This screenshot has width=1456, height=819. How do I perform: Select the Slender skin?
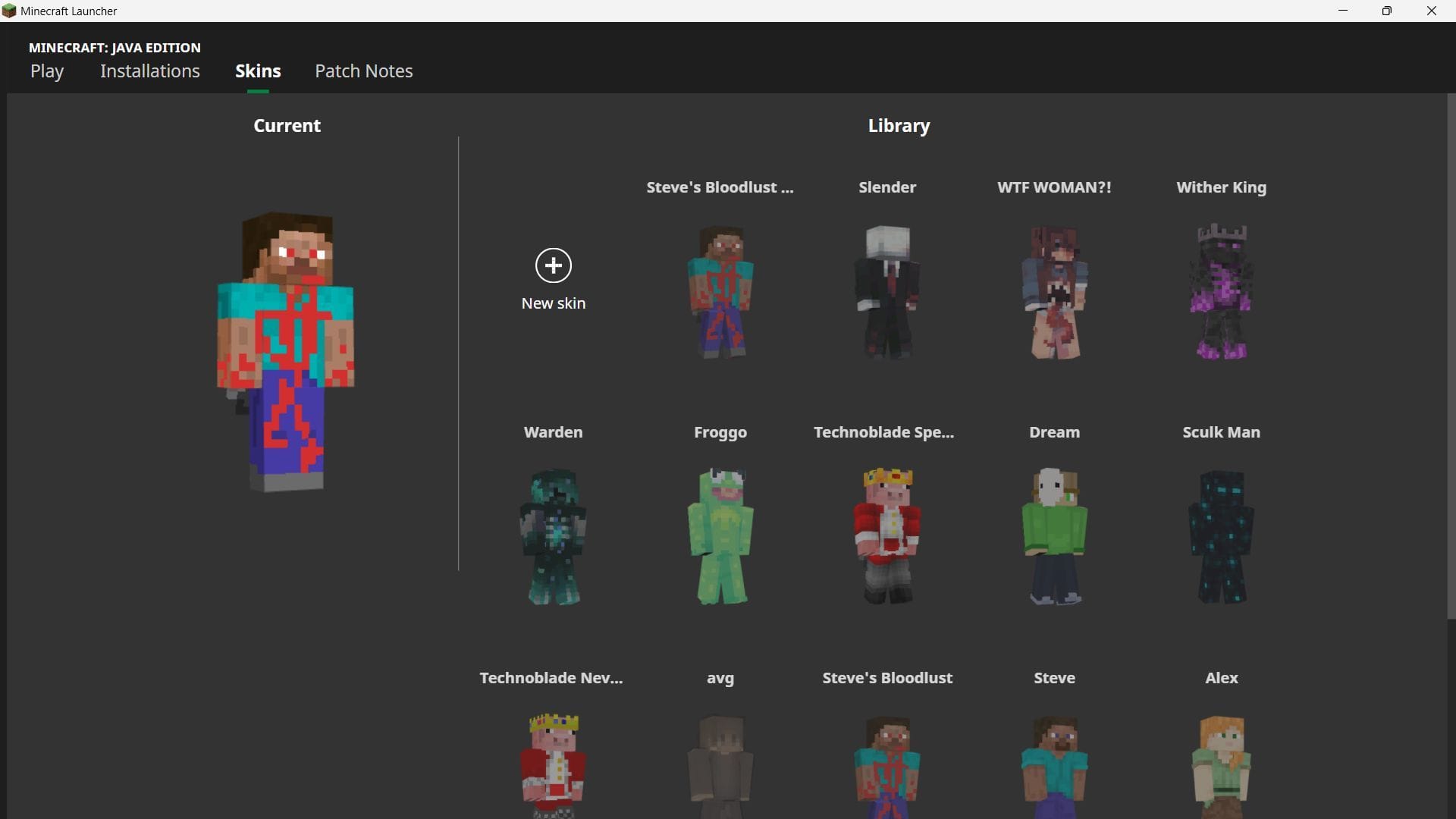886,292
